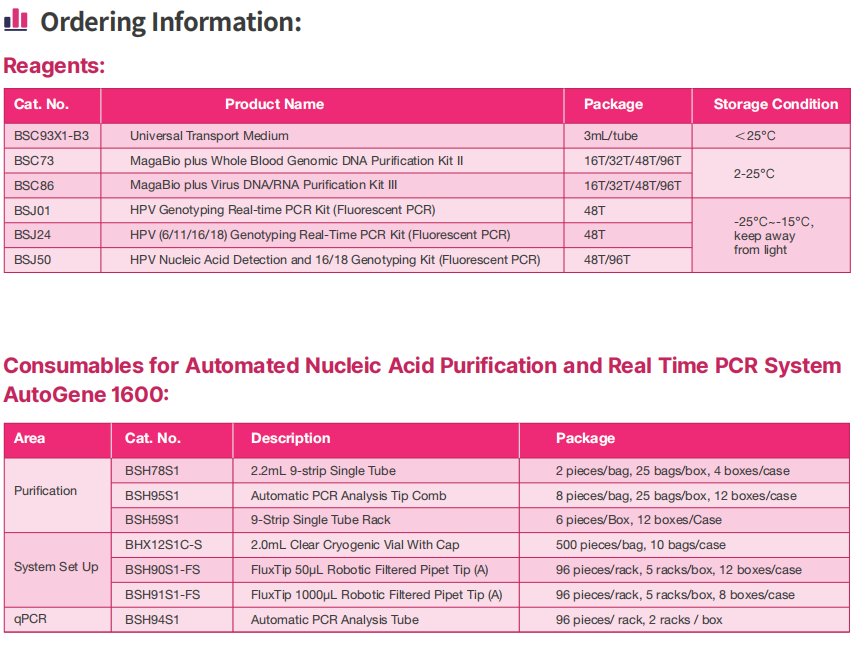
Task: Click the Universal Transport Medium product name
Action: (x=209, y=136)
